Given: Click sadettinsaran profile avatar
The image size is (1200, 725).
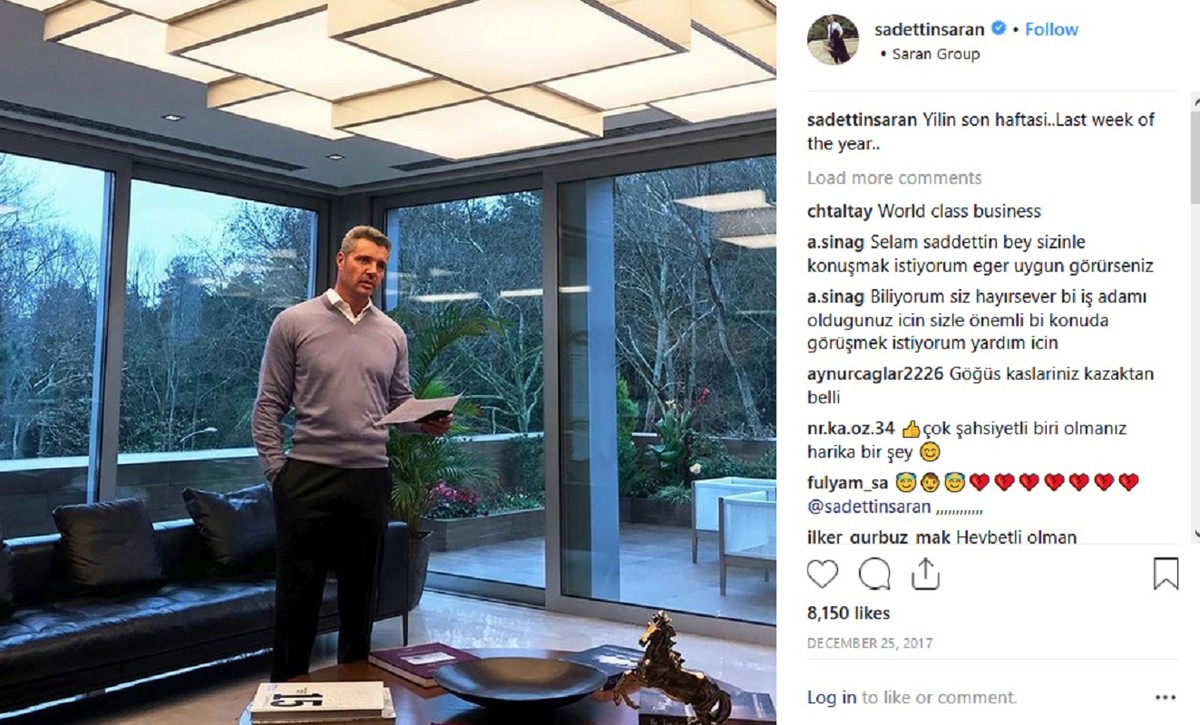Looking at the screenshot, I should pos(832,40).
